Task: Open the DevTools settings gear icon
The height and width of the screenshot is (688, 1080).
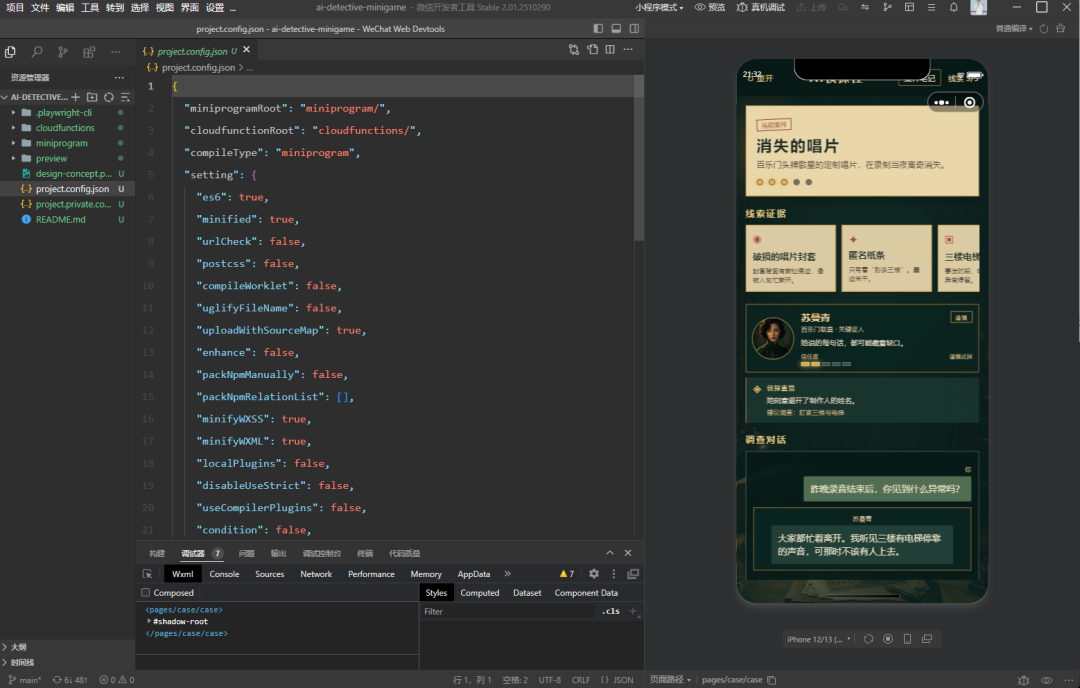Action: tap(594, 574)
